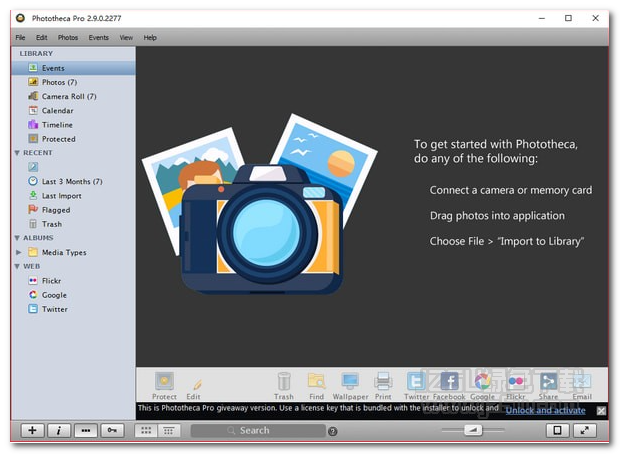Screen dimensions: 620x454
Task: Open the Events menu
Action: tap(98, 38)
